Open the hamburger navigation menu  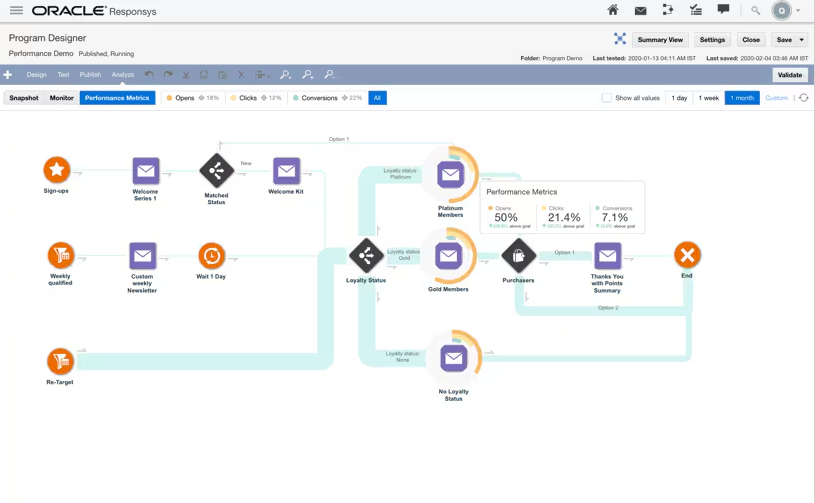pos(16,11)
